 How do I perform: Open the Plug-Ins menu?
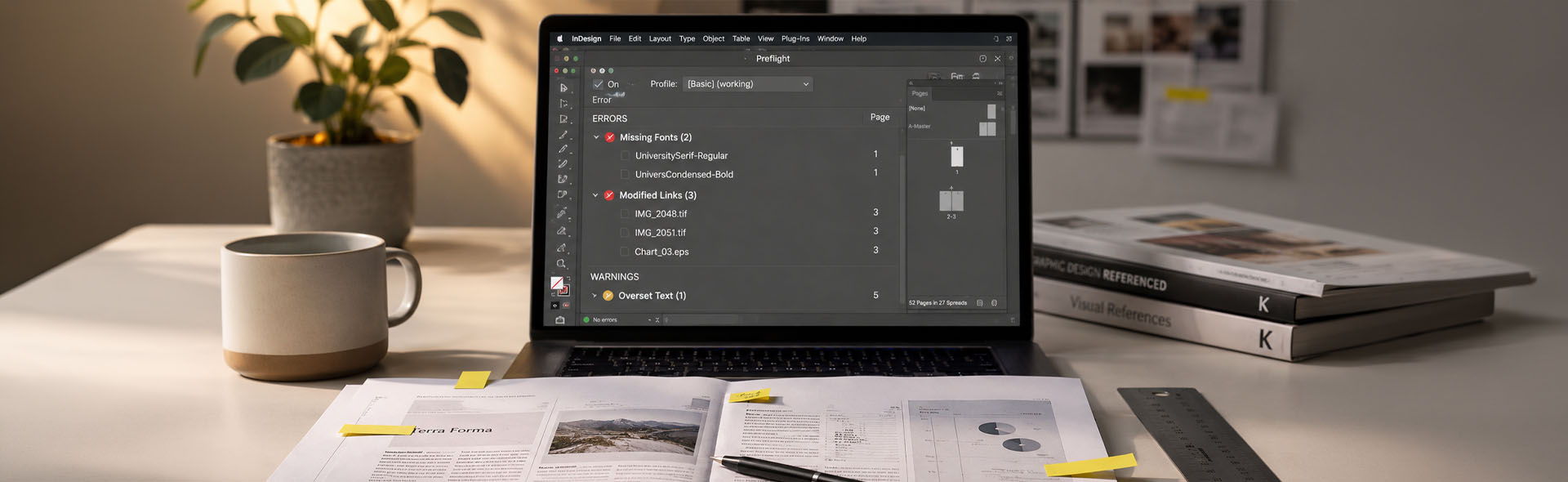[x=795, y=38]
